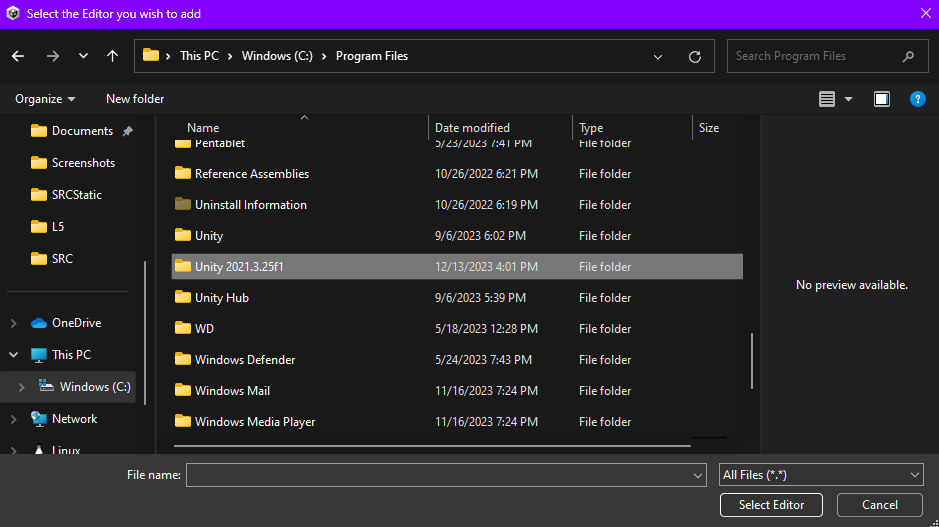Toggle the preview pane
The width and height of the screenshot is (939, 527).
click(x=882, y=99)
